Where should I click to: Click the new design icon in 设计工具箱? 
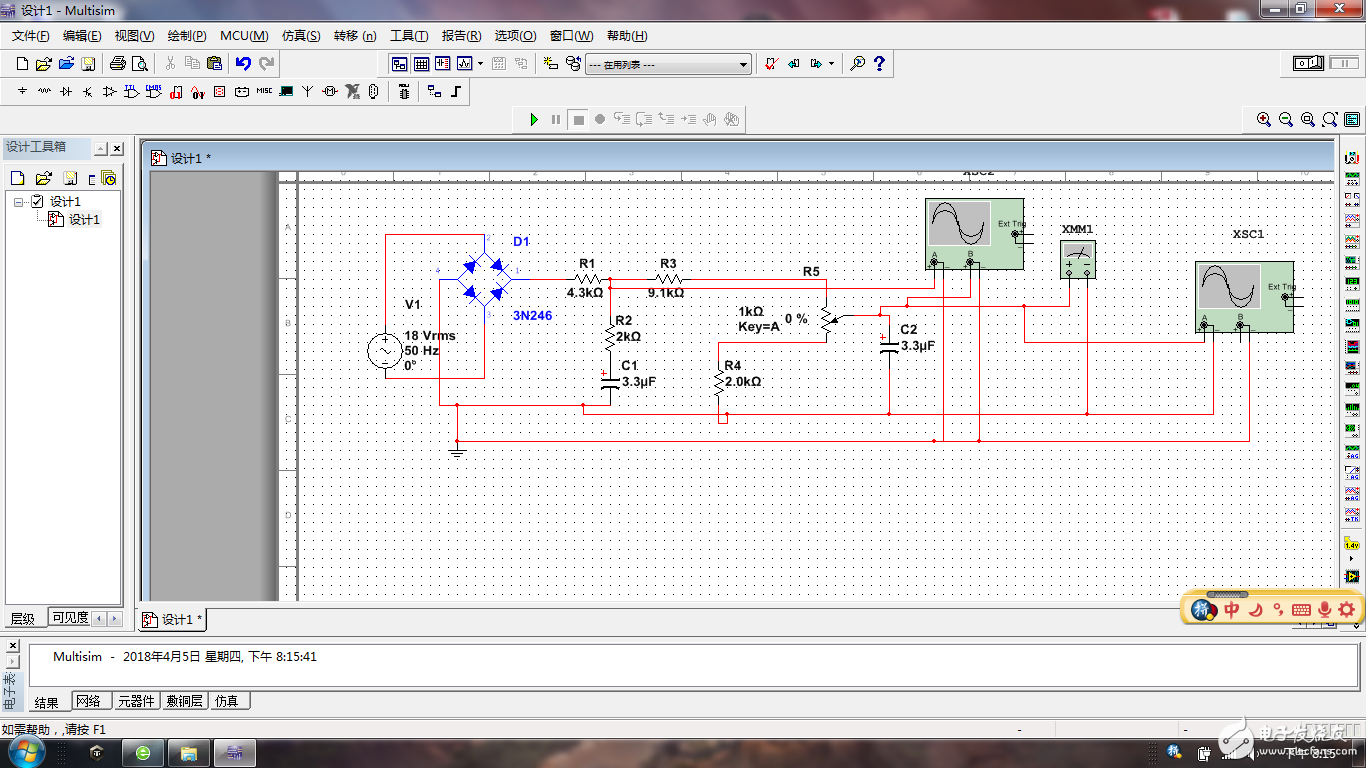pyautogui.click(x=17, y=179)
